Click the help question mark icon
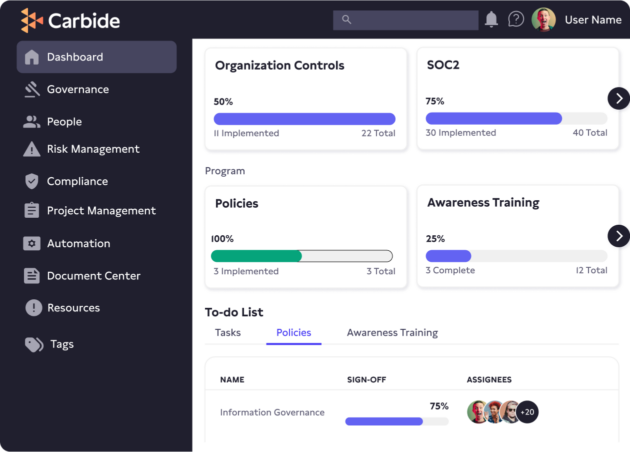 516,19
